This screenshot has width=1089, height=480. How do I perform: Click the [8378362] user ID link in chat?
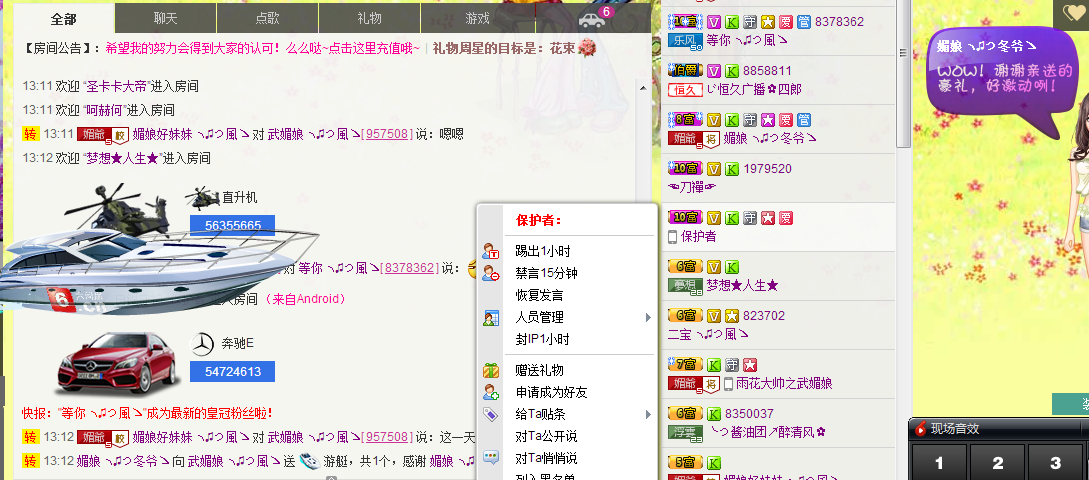(x=409, y=268)
